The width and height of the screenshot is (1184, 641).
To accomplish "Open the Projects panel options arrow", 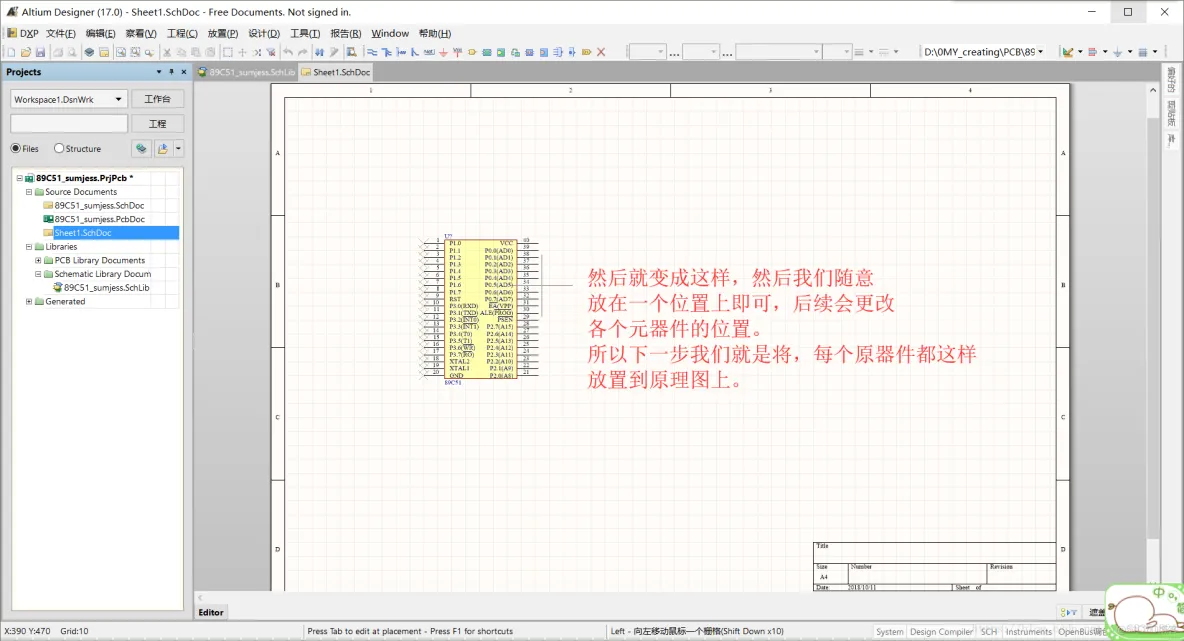I will [159, 72].
